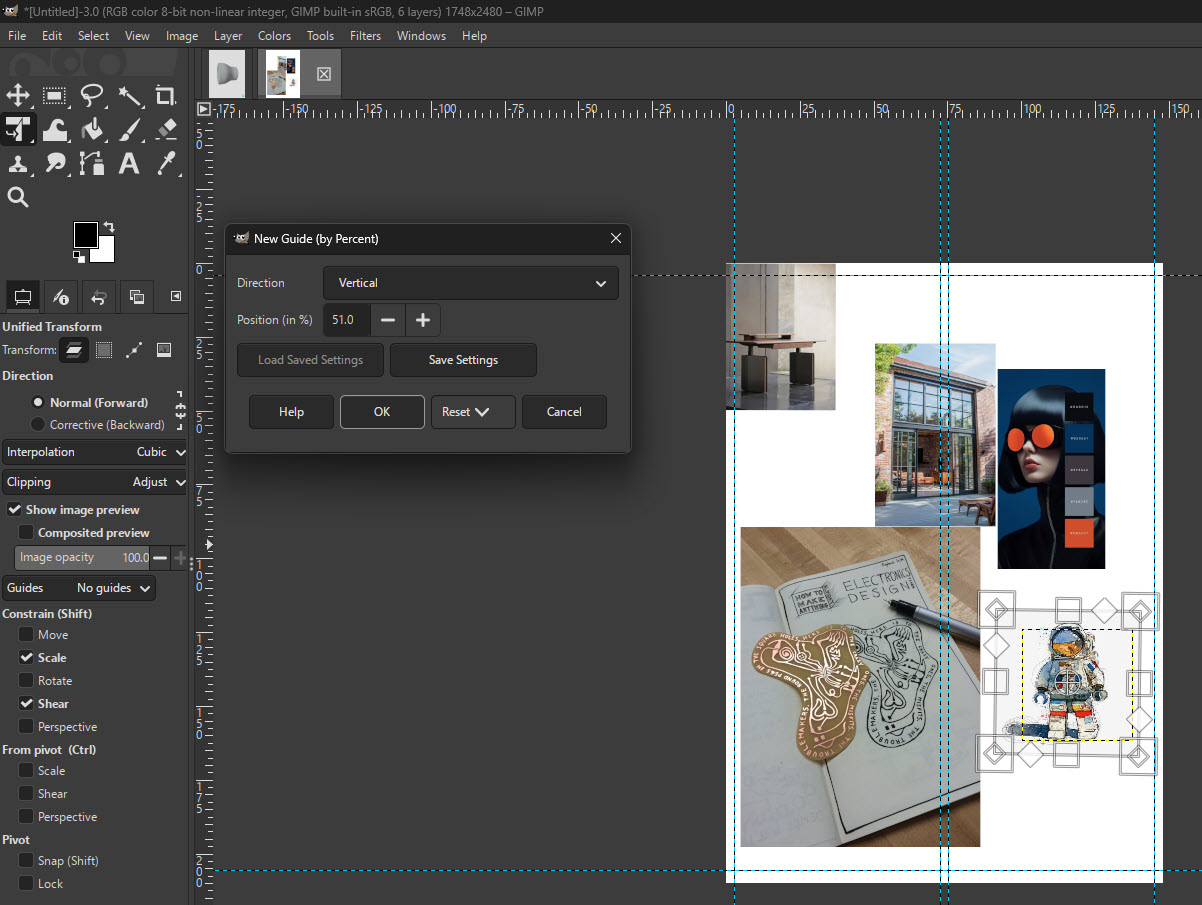The height and width of the screenshot is (905, 1202).
Task: Click the Save Settings button
Action: (x=463, y=360)
